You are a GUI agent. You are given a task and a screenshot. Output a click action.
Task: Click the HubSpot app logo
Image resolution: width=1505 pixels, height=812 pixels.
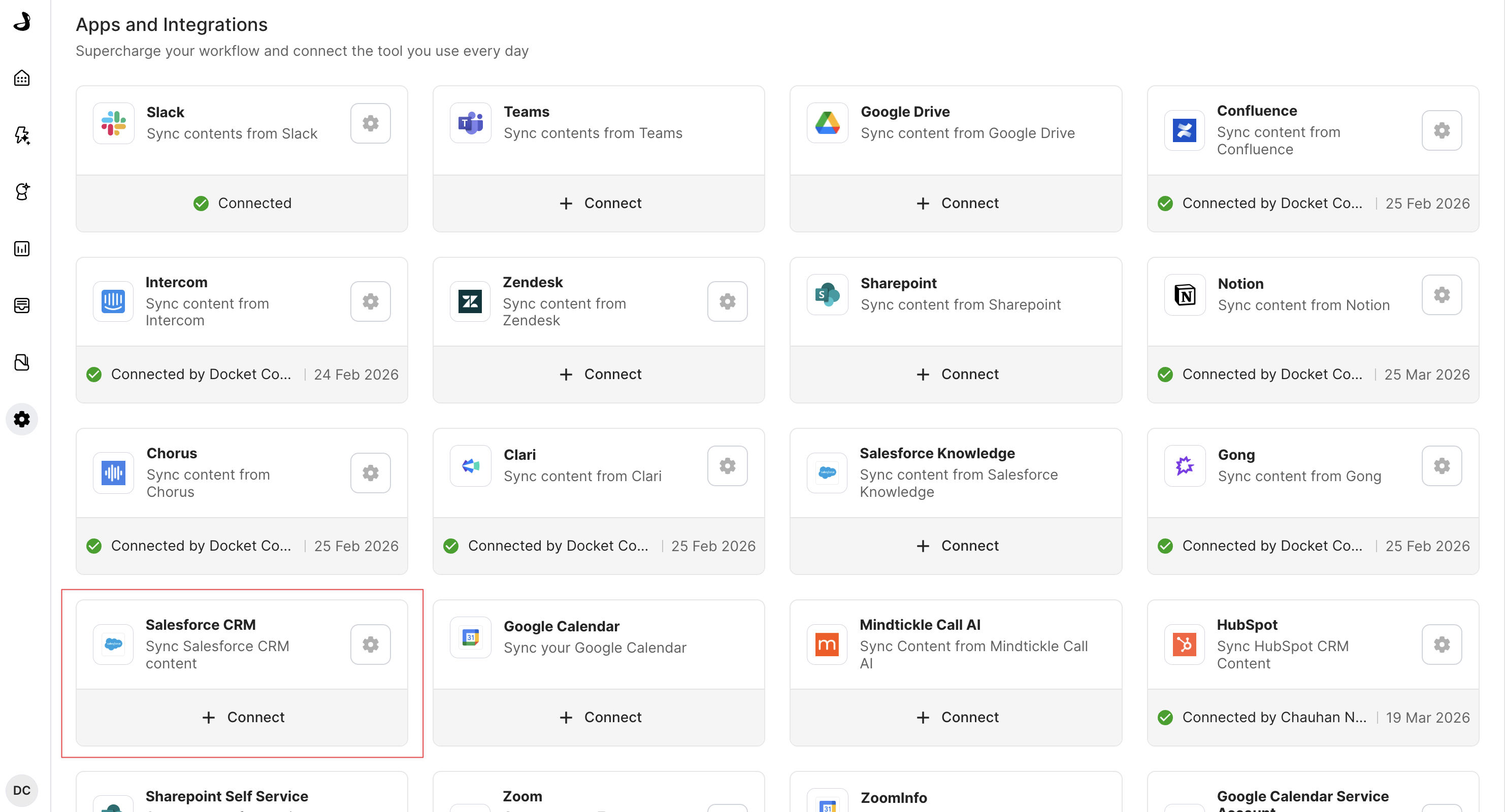coord(1184,645)
